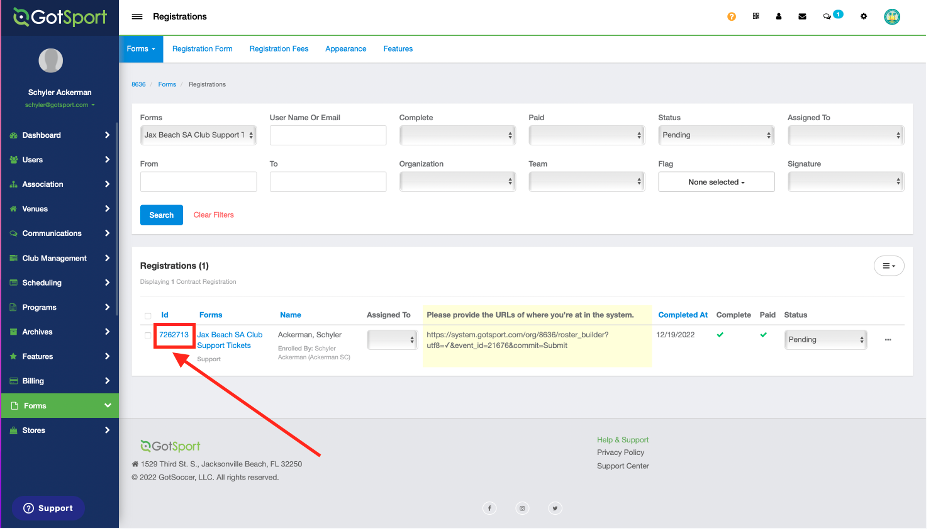The width and height of the screenshot is (927, 529).
Task: Click User Name Or Email input field
Action: coord(328,135)
